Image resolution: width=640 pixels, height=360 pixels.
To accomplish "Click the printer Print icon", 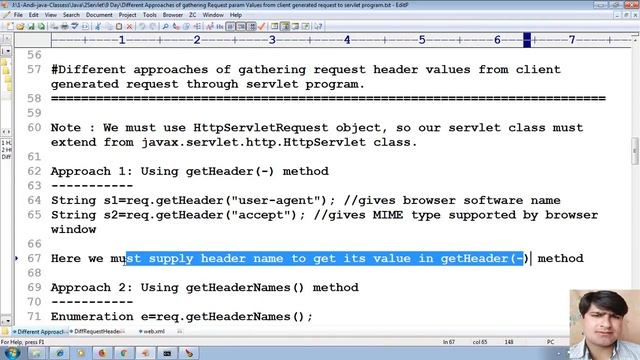I will click(x=64, y=27).
